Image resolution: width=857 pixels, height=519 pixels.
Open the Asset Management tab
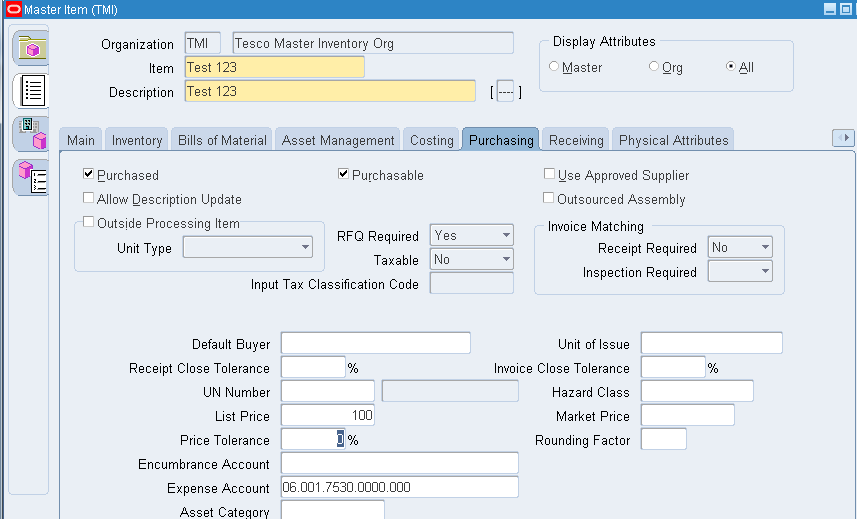[338, 140]
